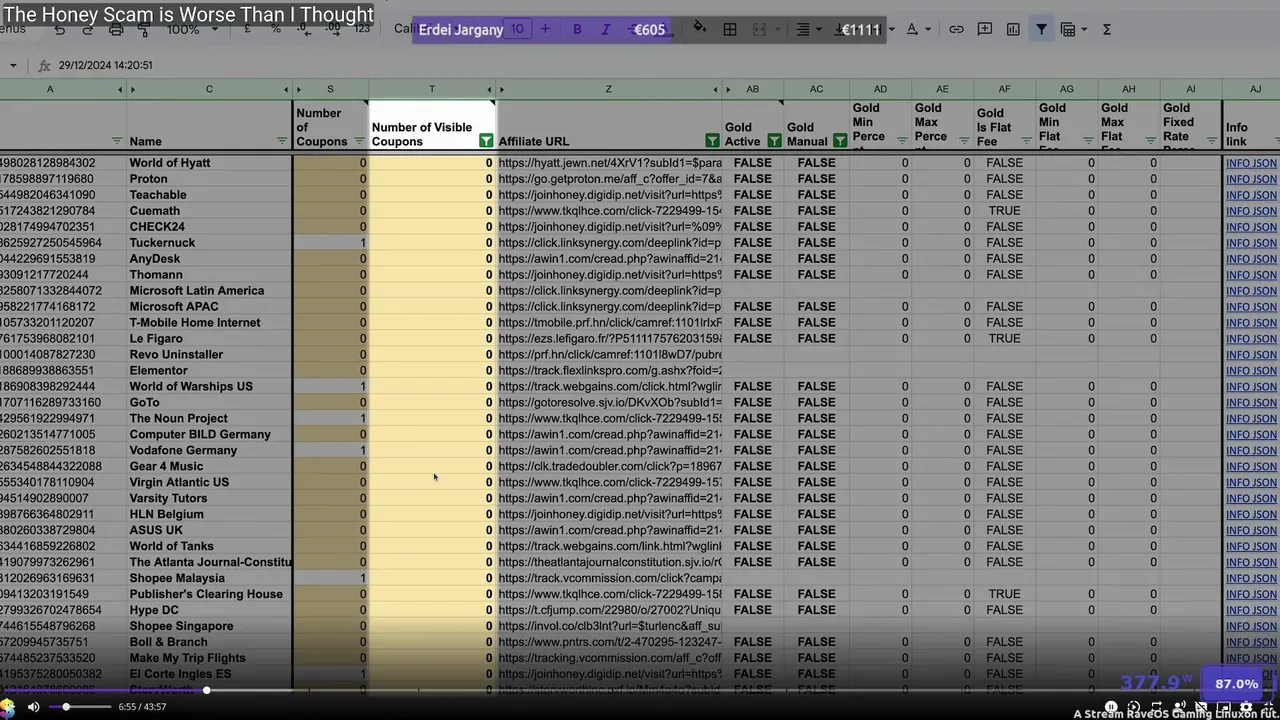1280x720 pixels.
Task: Select column T header
Action: [432, 90]
